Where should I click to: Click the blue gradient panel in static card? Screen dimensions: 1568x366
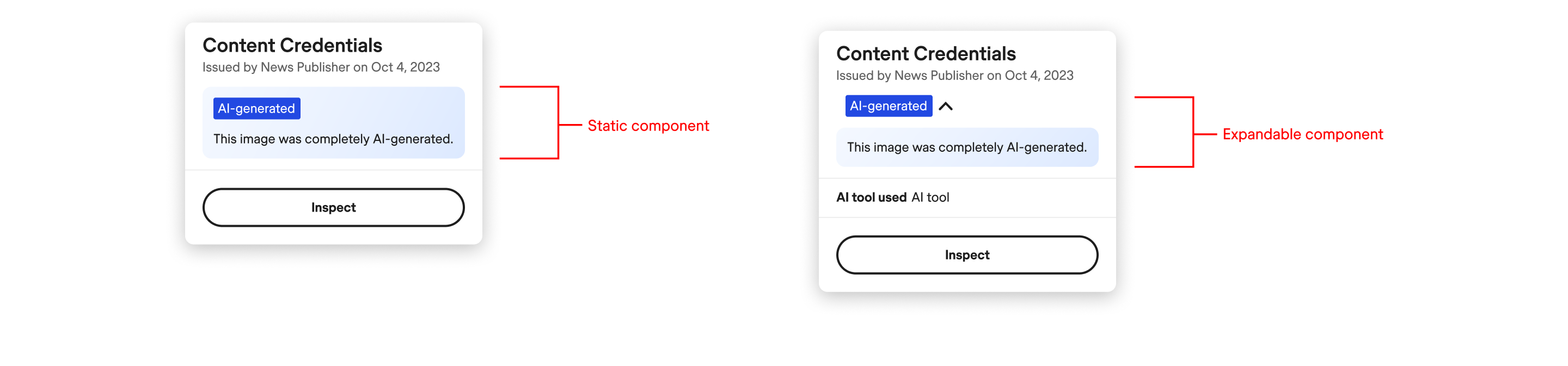click(334, 123)
